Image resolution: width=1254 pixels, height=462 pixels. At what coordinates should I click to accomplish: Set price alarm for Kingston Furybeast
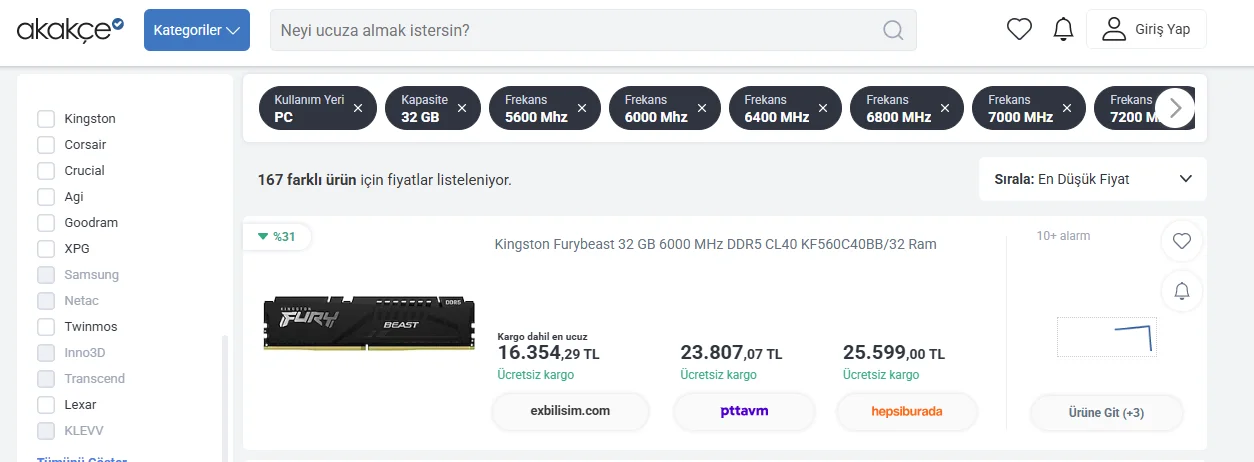[x=1182, y=291]
